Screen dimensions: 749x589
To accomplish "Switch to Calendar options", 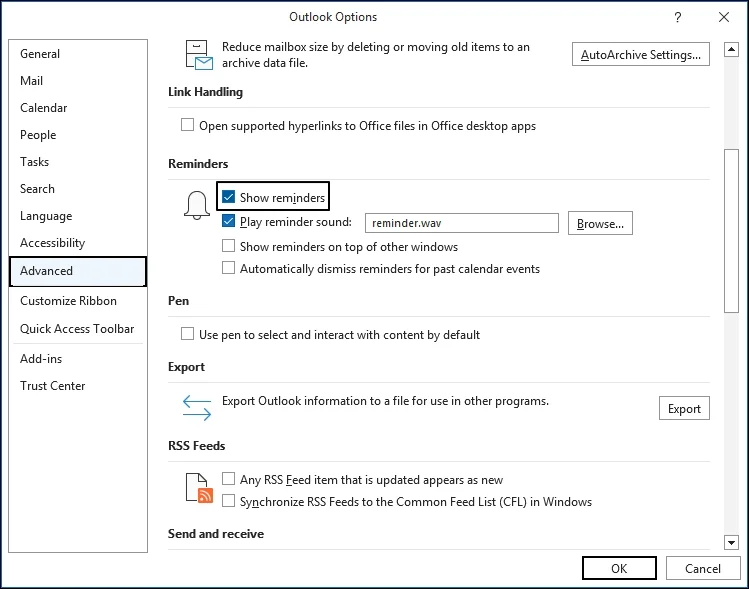I will tap(78, 108).
